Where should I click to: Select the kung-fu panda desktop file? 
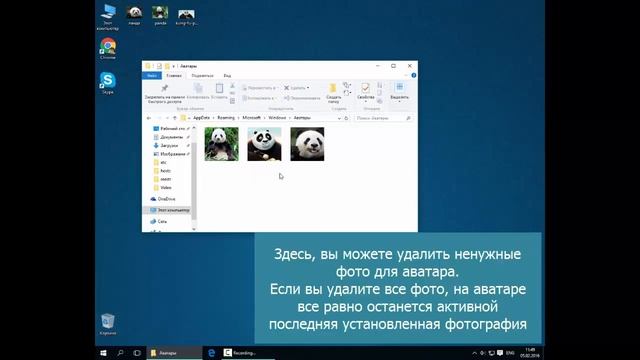coord(187,17)
